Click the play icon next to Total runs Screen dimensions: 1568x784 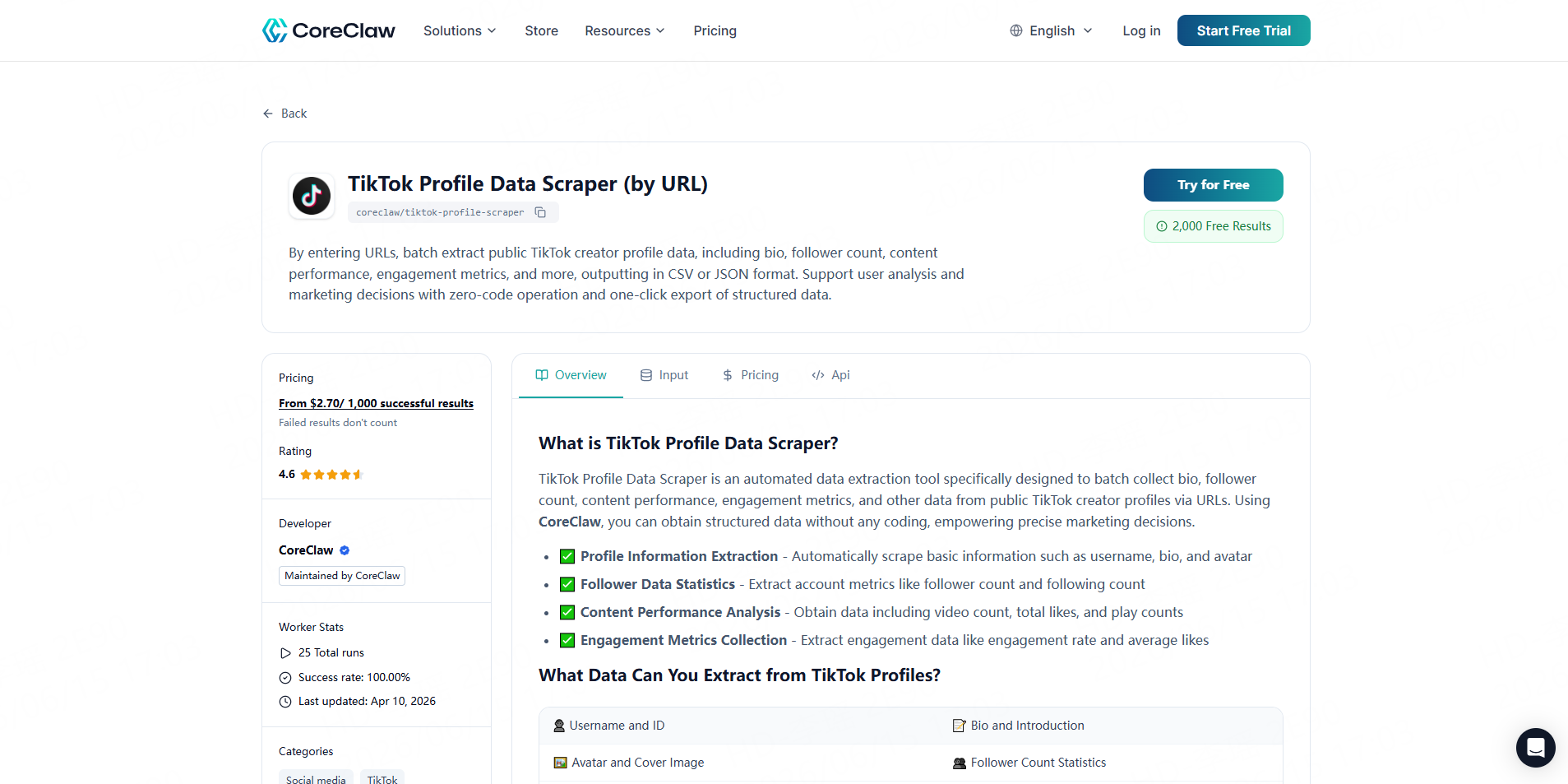[x=285, y=653]
